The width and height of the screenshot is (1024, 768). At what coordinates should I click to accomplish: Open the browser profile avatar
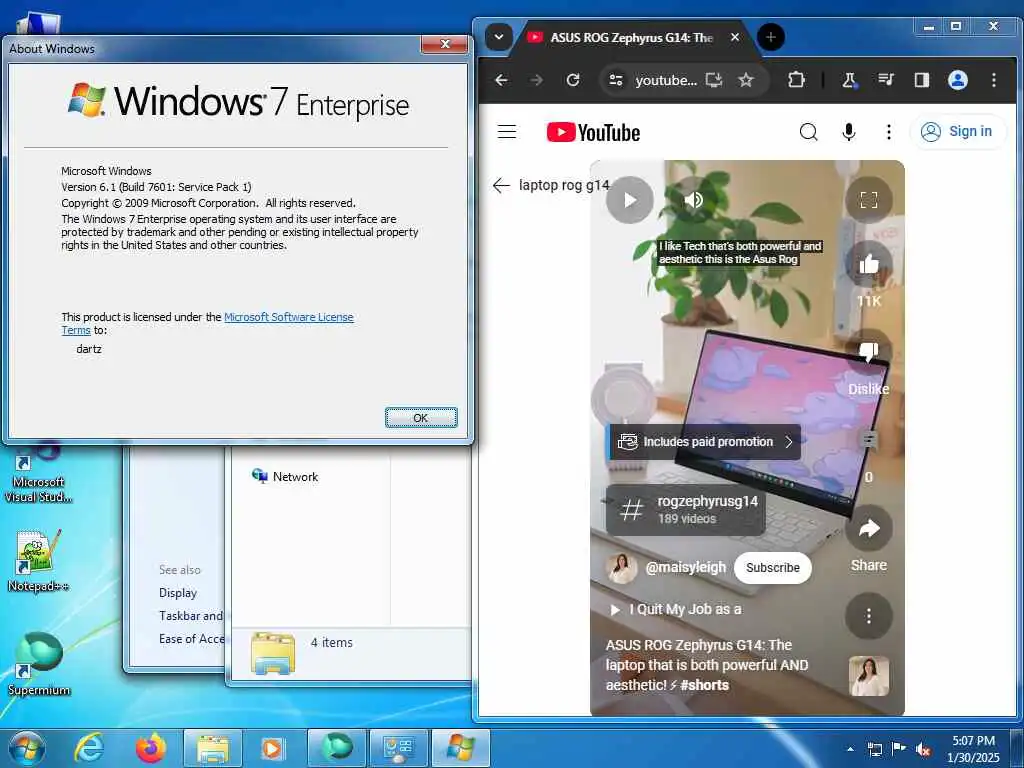click(957, 80)
